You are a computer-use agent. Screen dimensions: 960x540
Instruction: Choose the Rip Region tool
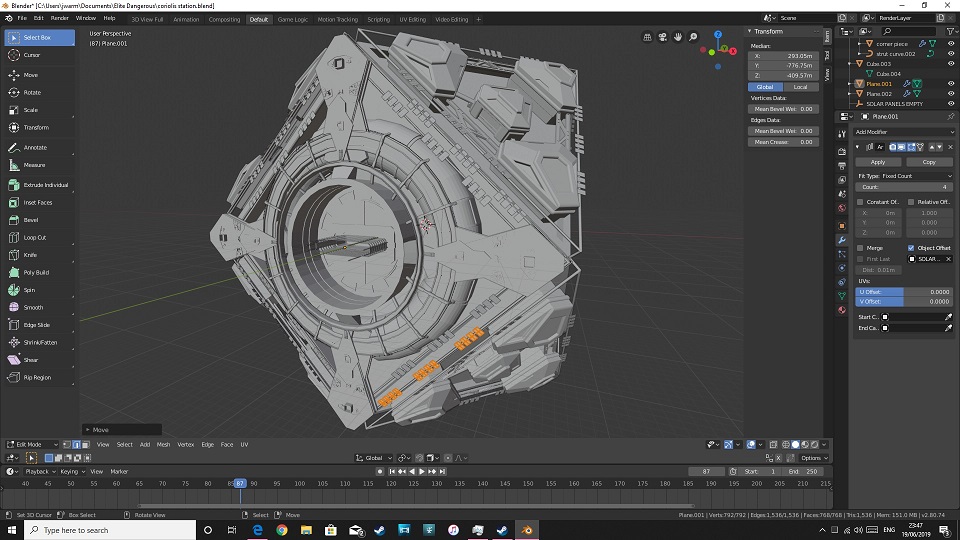(40, 378)
